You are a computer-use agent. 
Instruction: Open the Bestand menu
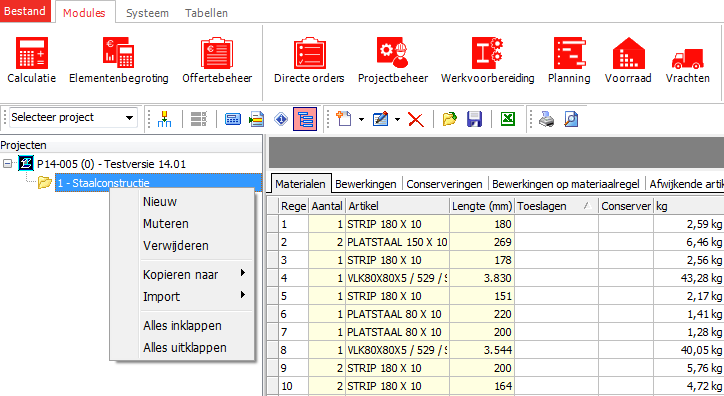[25, 11]
